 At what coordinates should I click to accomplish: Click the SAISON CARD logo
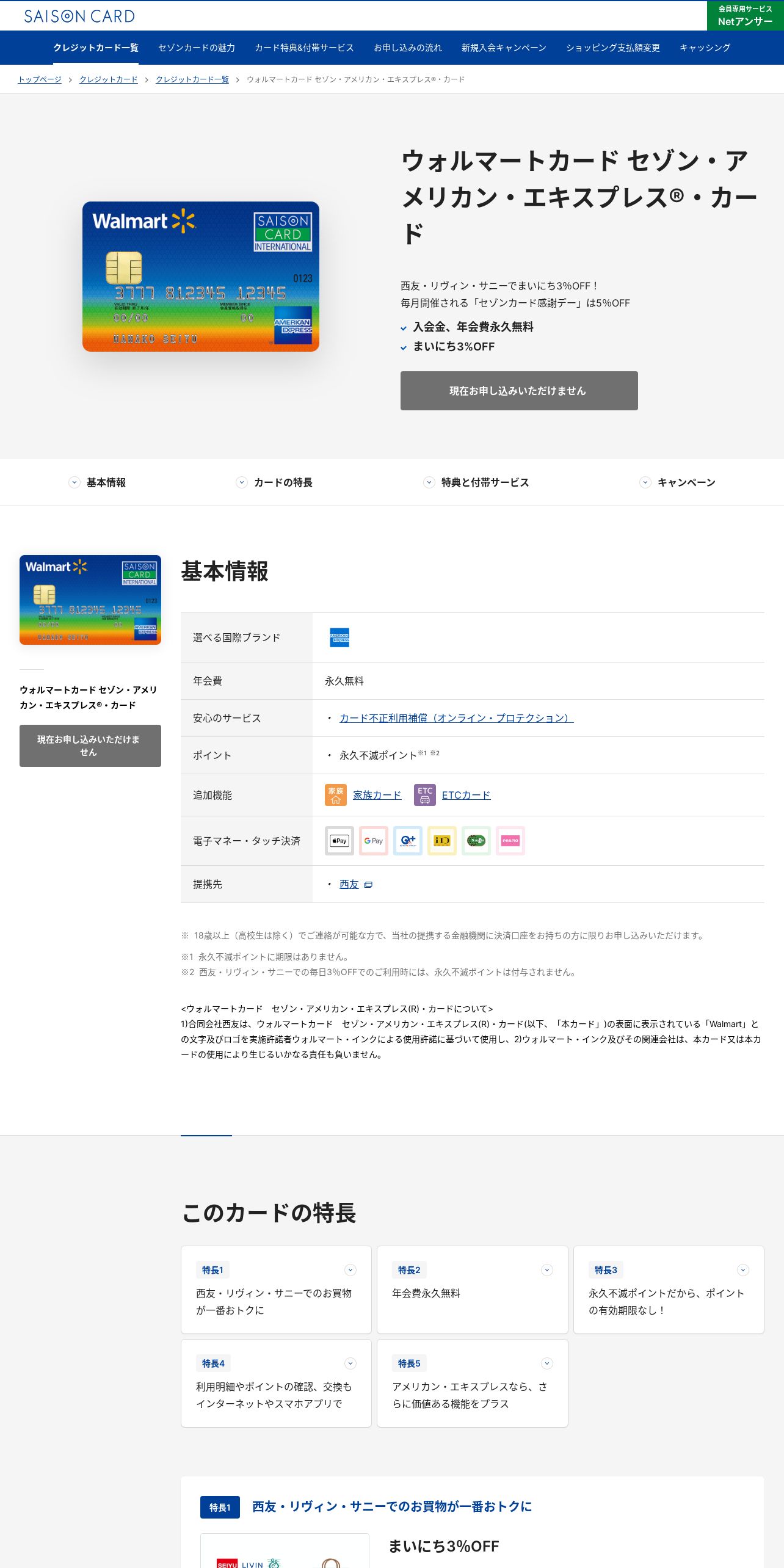79,16
